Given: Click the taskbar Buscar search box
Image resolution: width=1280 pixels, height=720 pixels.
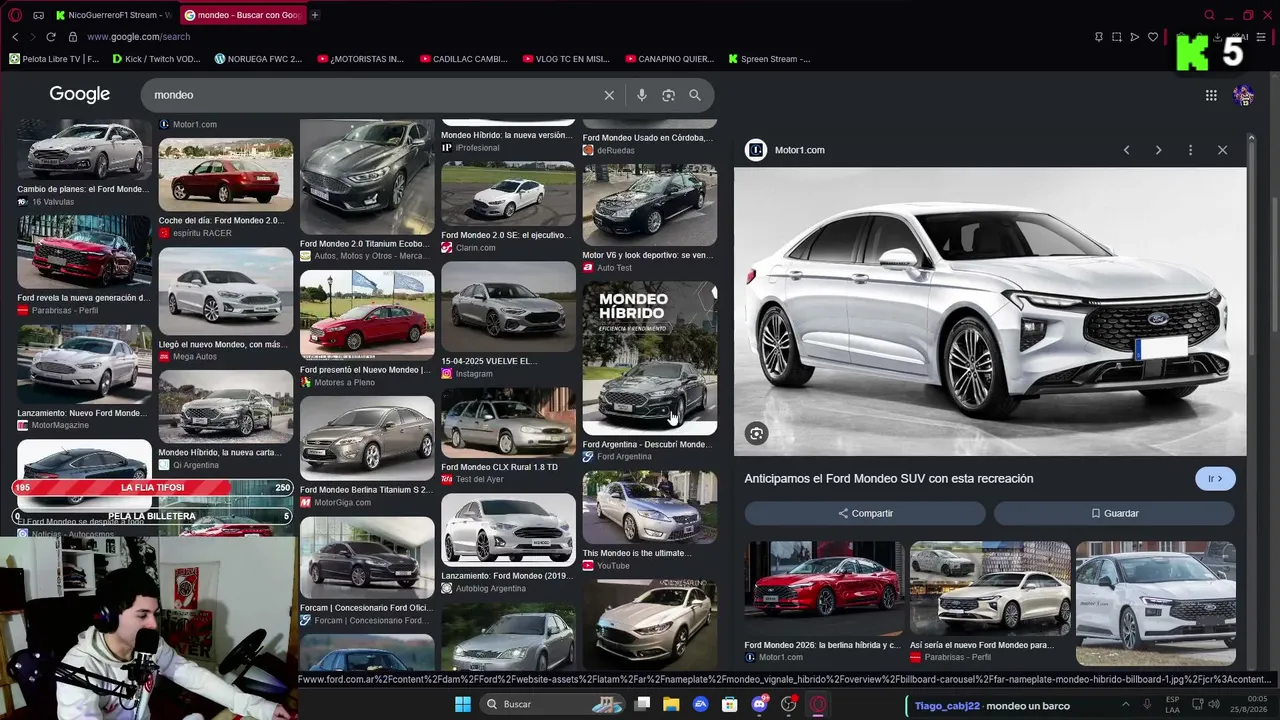Looking at the screenshot, I should tap(552, 704).
